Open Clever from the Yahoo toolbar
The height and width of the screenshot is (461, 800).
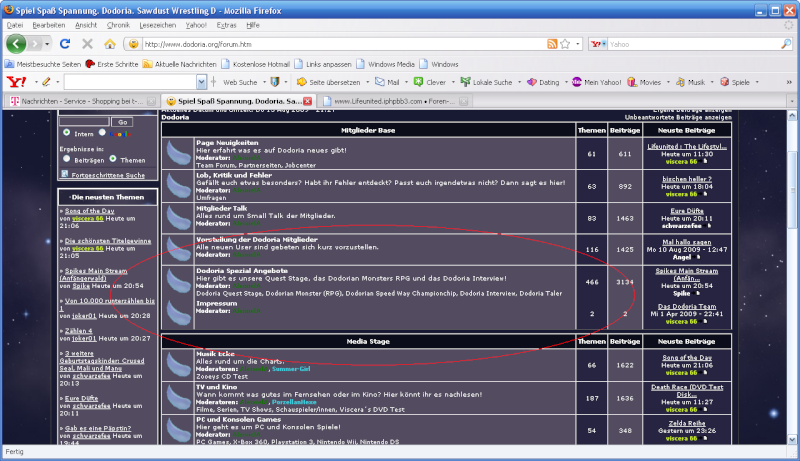pos(430,82)
